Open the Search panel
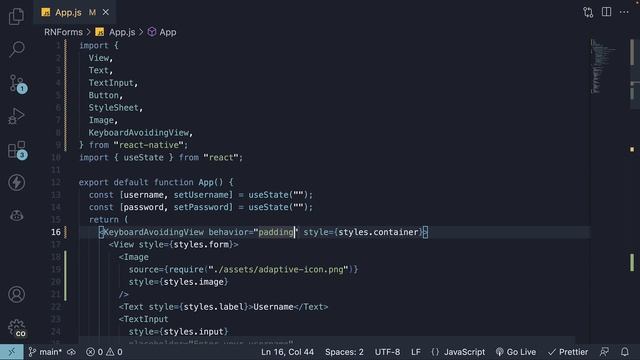The height and width of the screenshot is (360, 640). coord(17,49)
